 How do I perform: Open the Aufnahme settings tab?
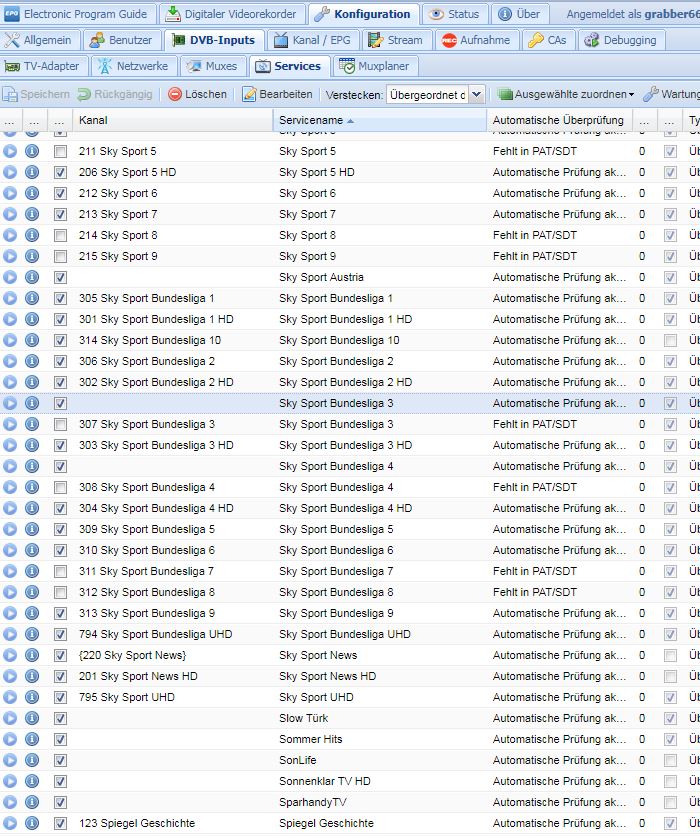[477, 40]
